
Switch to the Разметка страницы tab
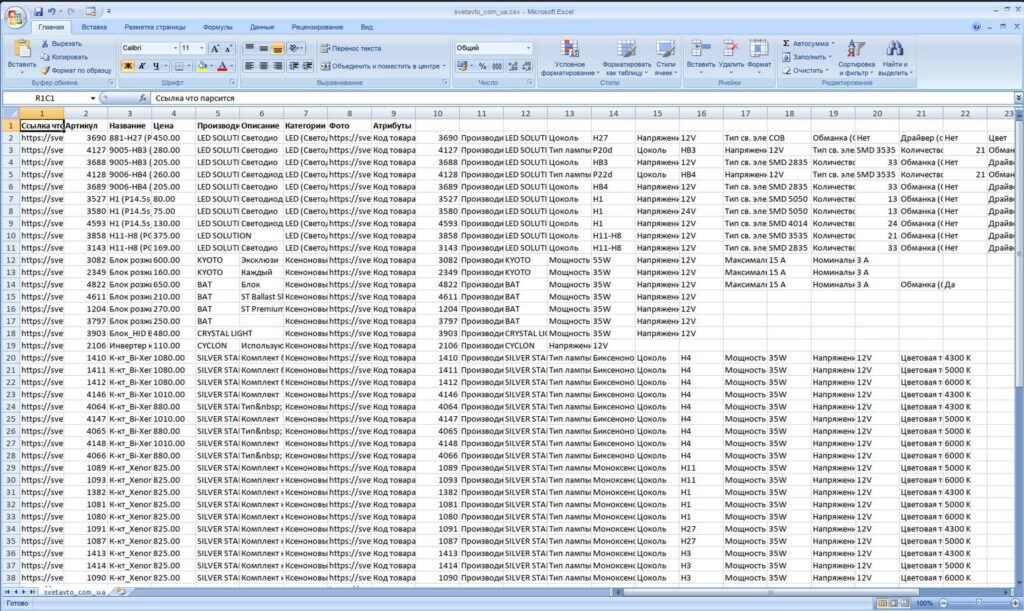pos(155,27)
